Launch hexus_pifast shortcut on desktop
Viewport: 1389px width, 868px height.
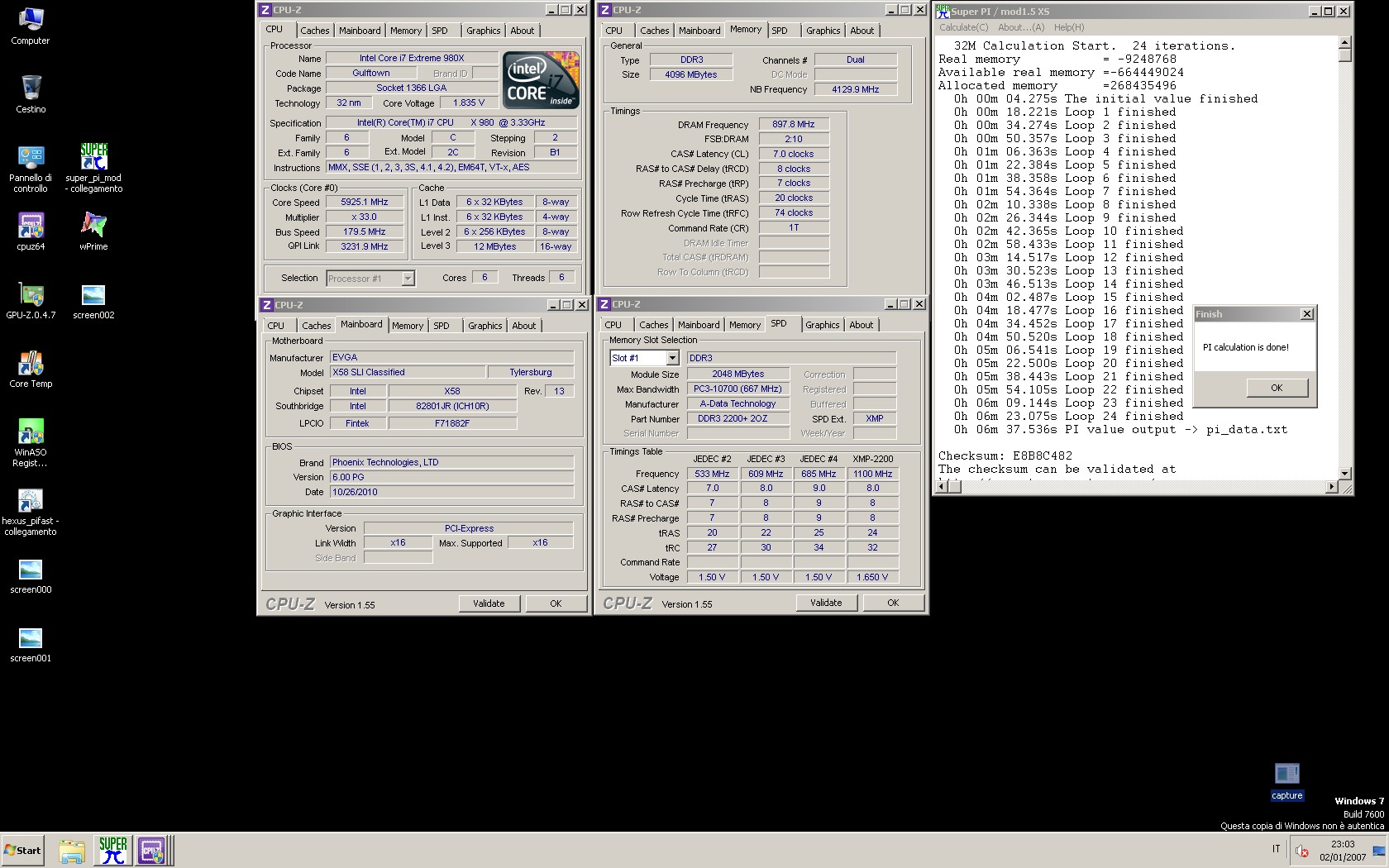(31, 511)
